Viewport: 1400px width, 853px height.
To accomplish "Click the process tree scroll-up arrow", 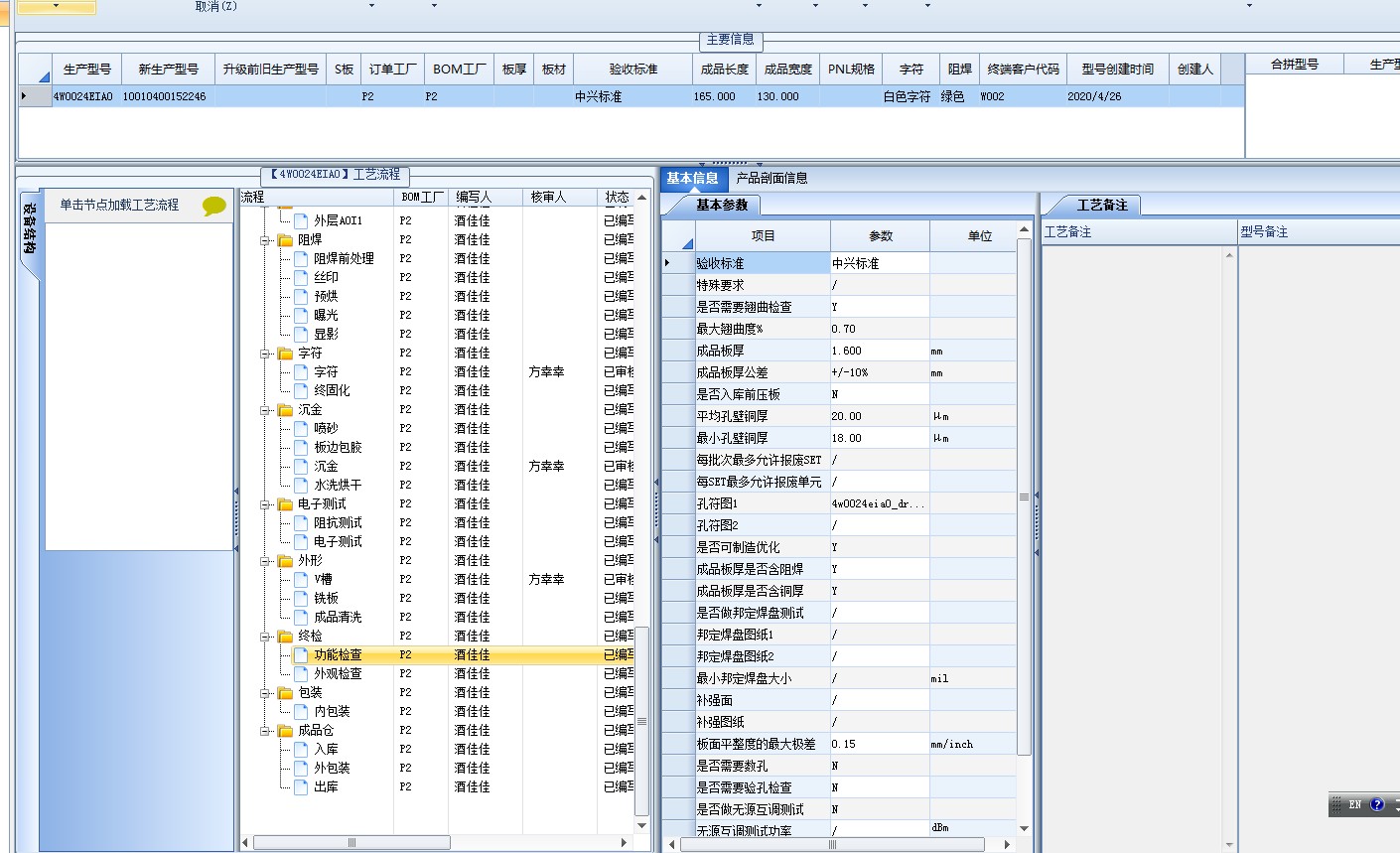I will click(x=642, y=197).
